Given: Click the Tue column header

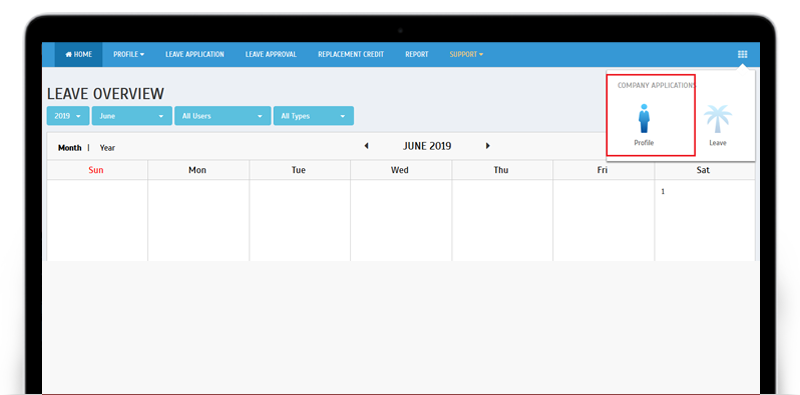Looking at the screenshot, I should 298,170.
